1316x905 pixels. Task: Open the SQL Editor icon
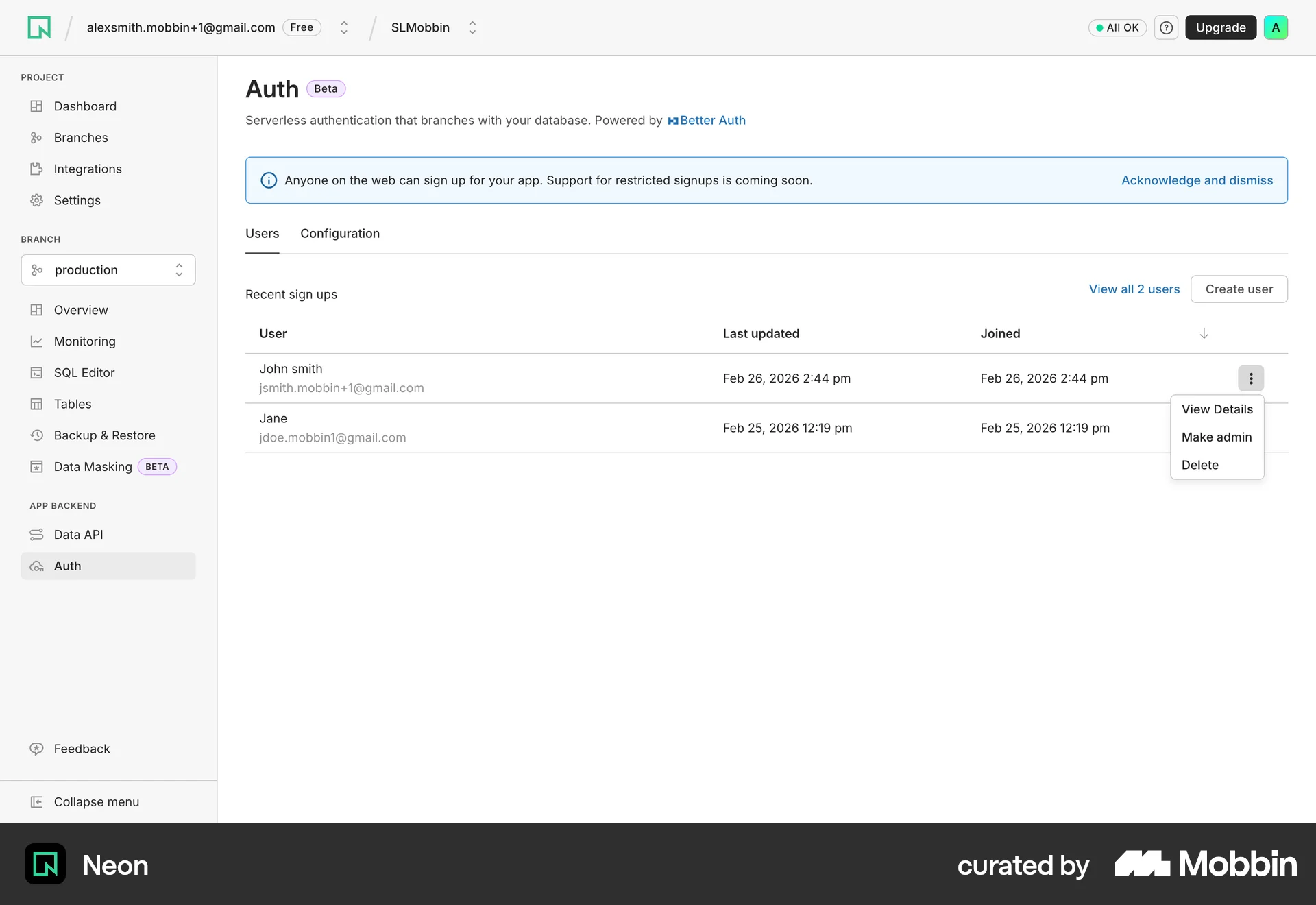(36, 373)
